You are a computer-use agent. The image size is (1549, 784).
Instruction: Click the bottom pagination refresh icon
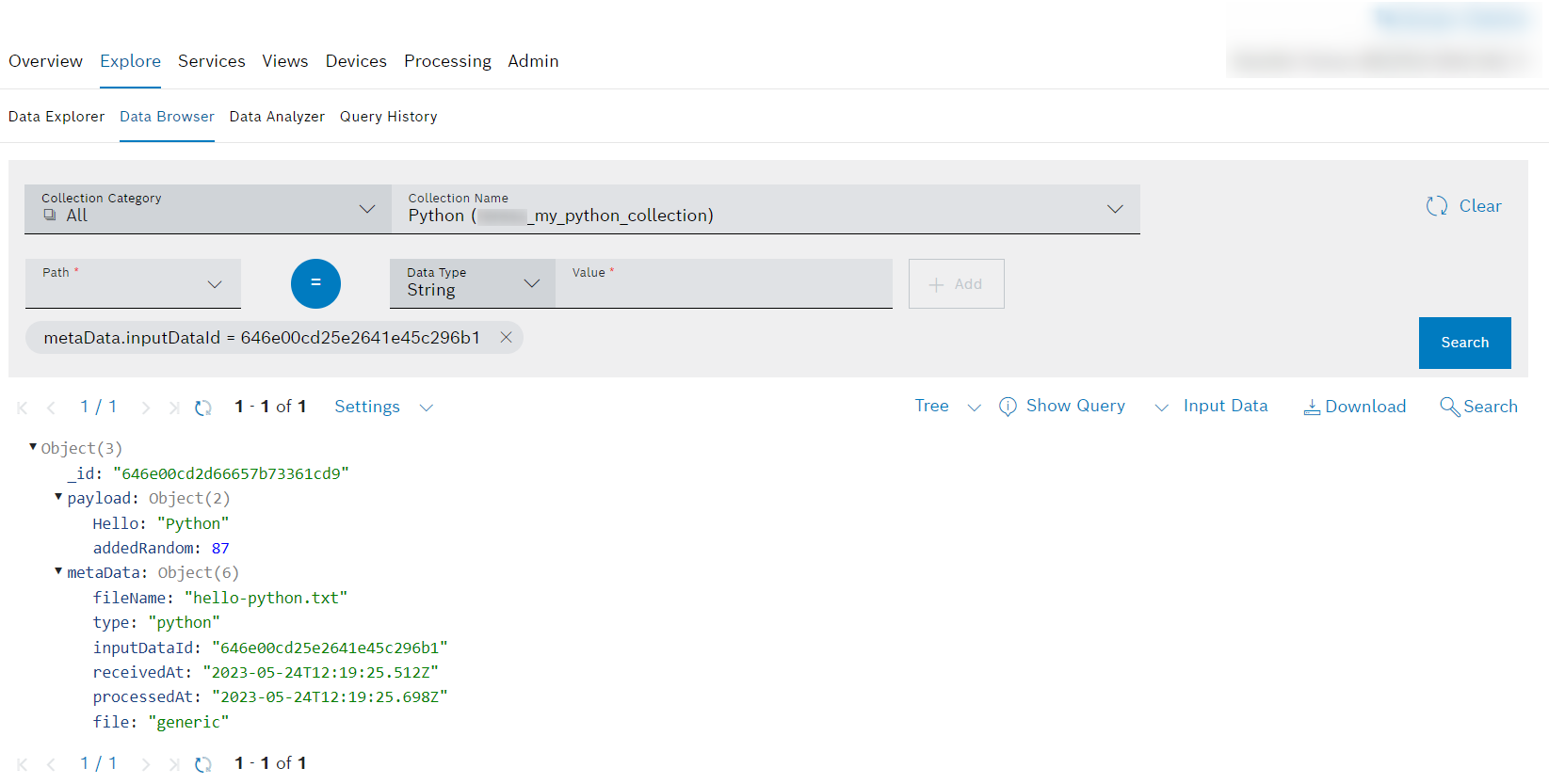[202, 764]
